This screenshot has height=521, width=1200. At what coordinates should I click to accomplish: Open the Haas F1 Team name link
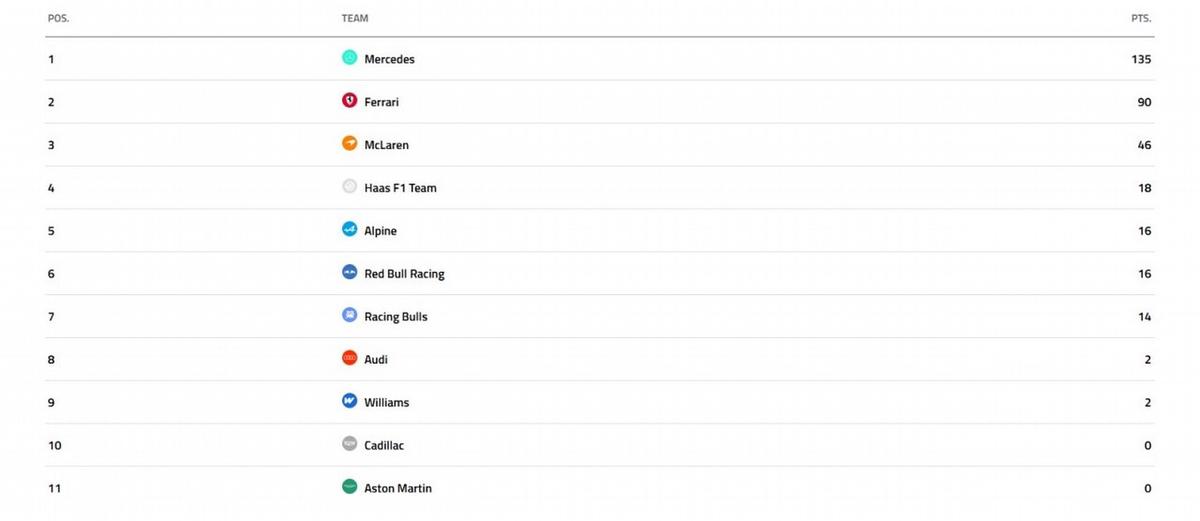pos(400,188)
